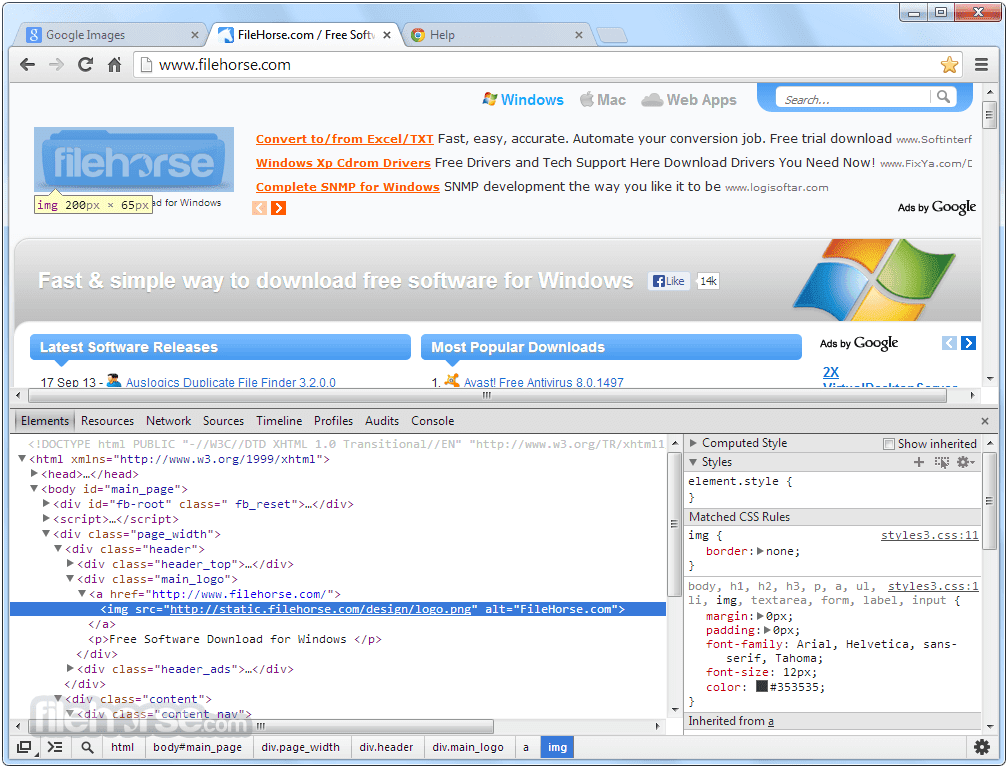Click the plus icon to add new style rule

pos(919,462)
